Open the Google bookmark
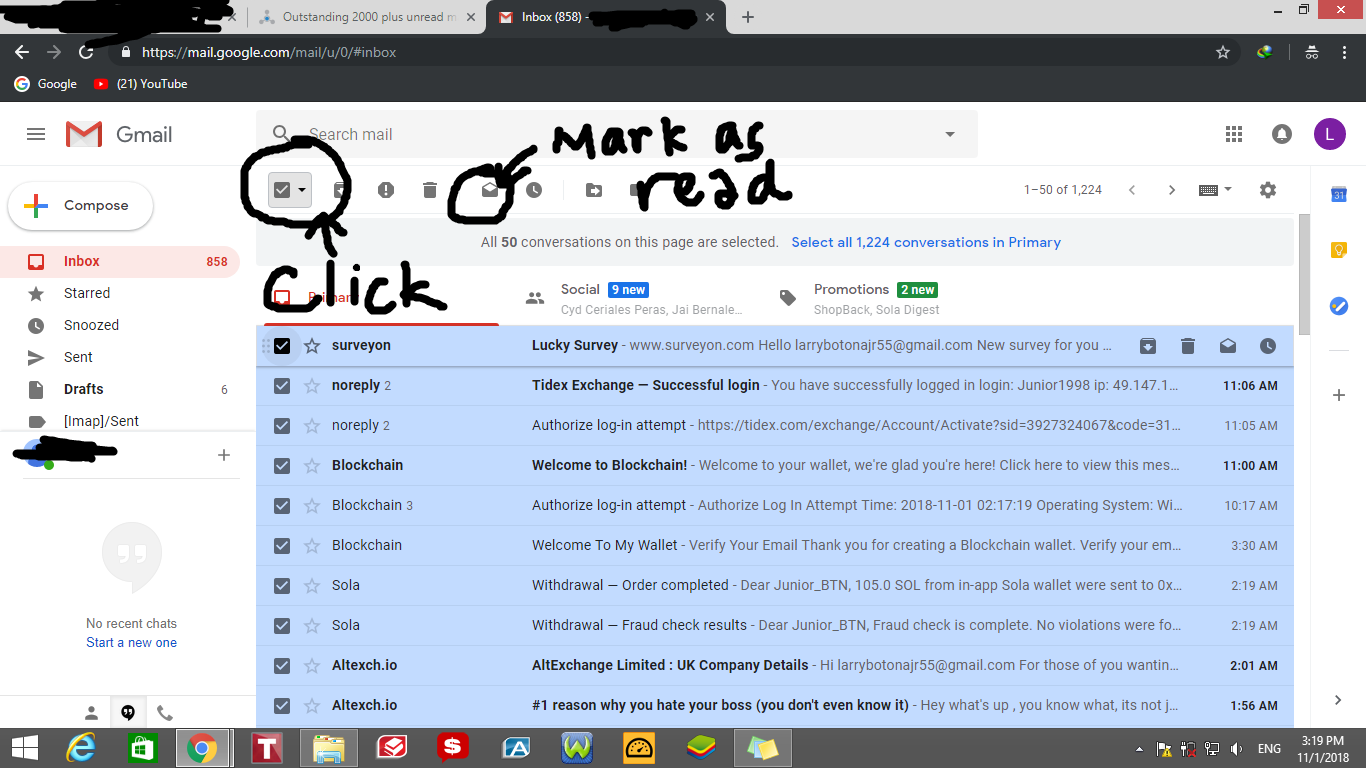Screen dimensions: 1366x768 45,84
